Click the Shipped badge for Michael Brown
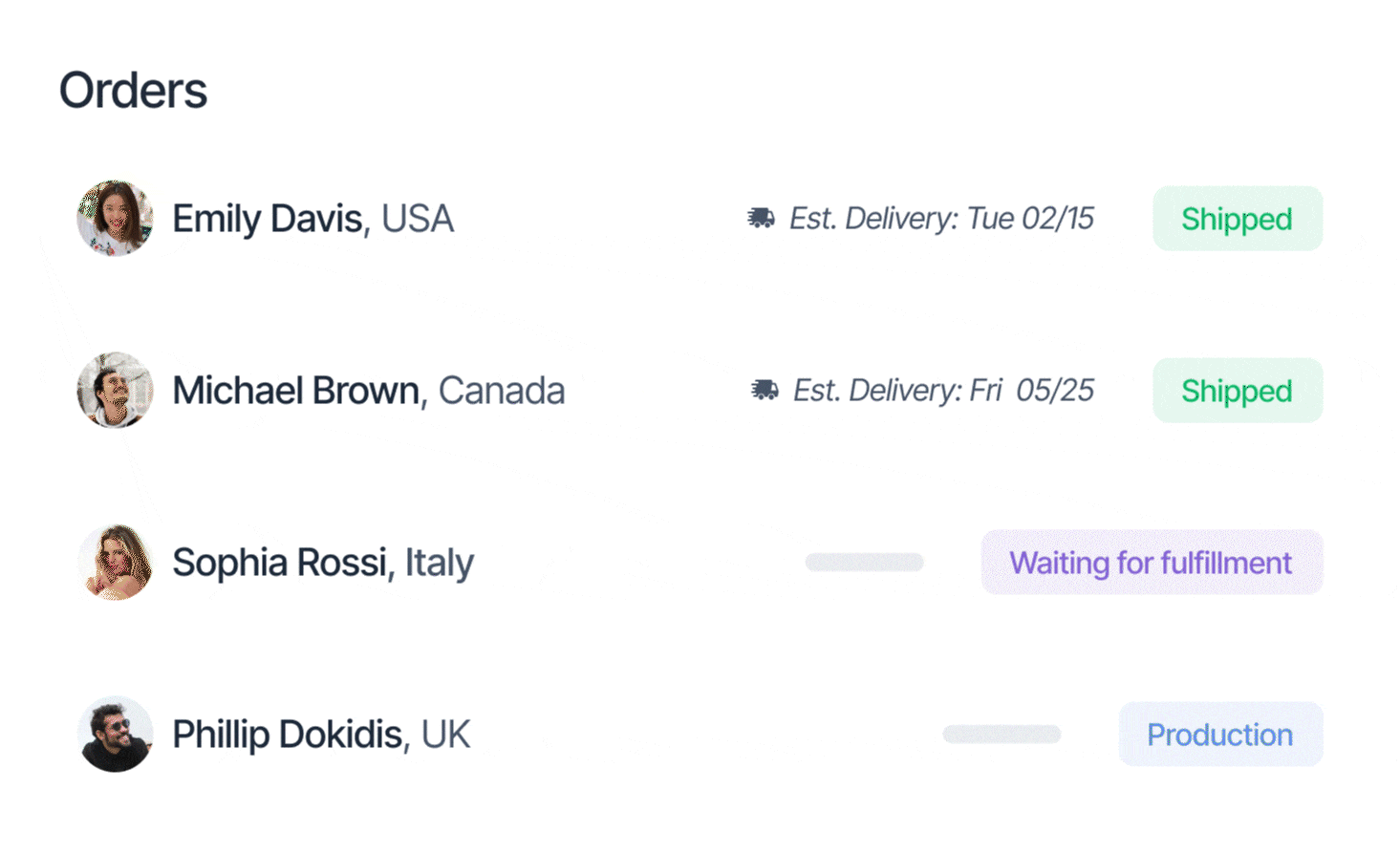The image size is (1400, 853). (x=1237, y=391)
